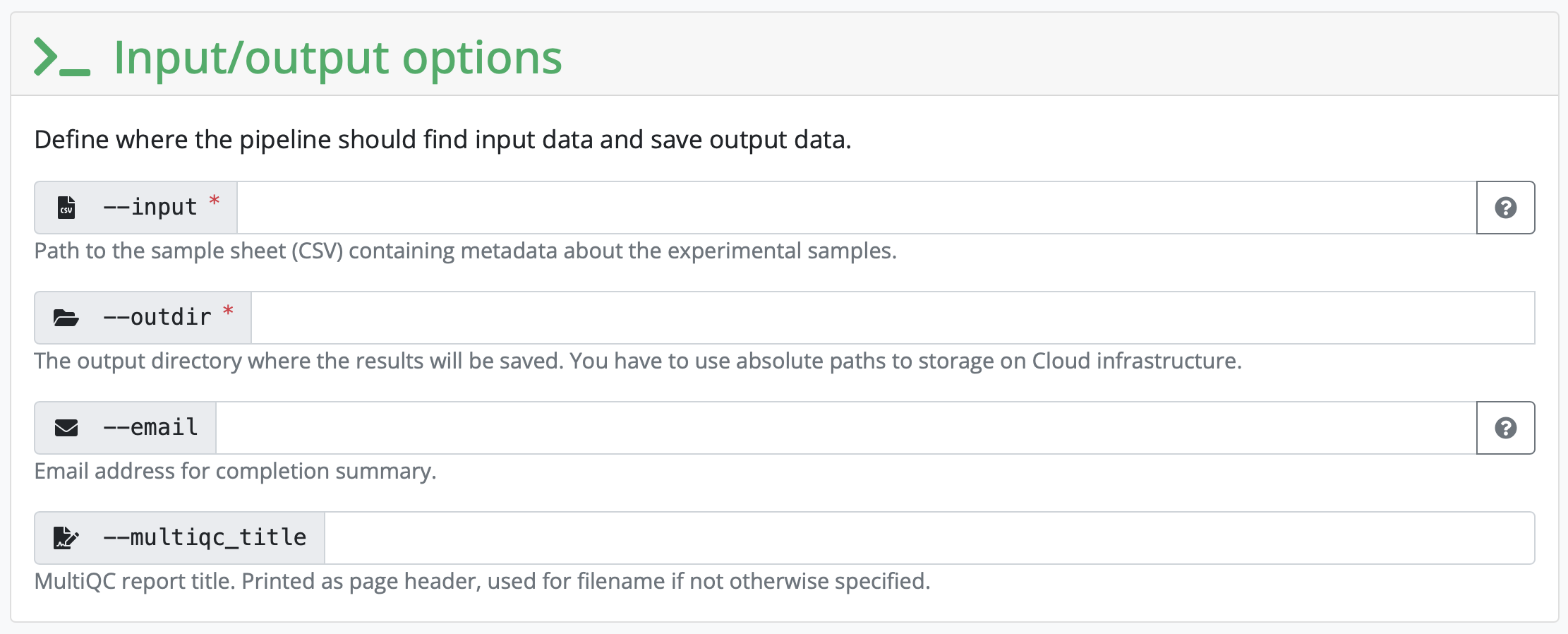
Task: Click the file-signature icon beside --multiqc_title
Action: (x=66, y=538)
